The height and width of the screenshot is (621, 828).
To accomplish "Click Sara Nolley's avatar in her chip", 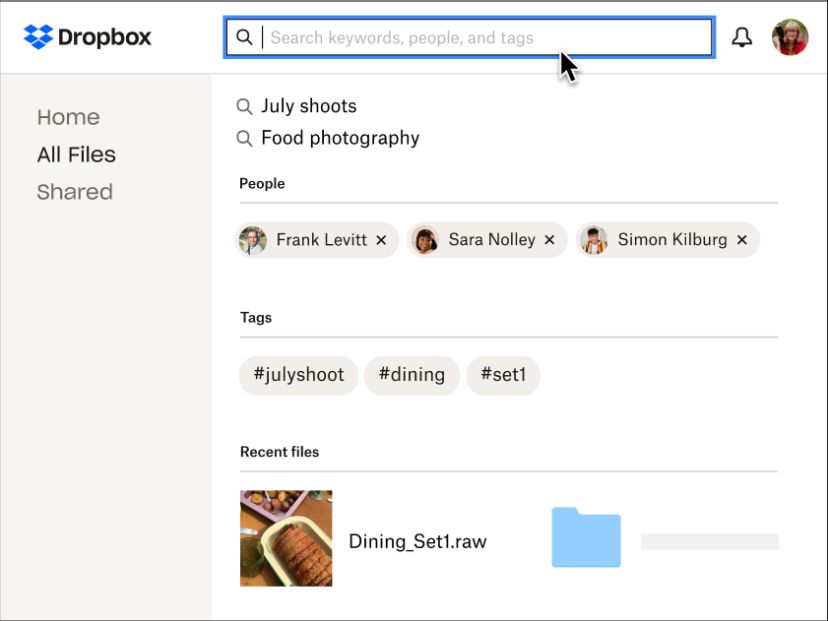I will pyautogui.click(x=425, y=240).
